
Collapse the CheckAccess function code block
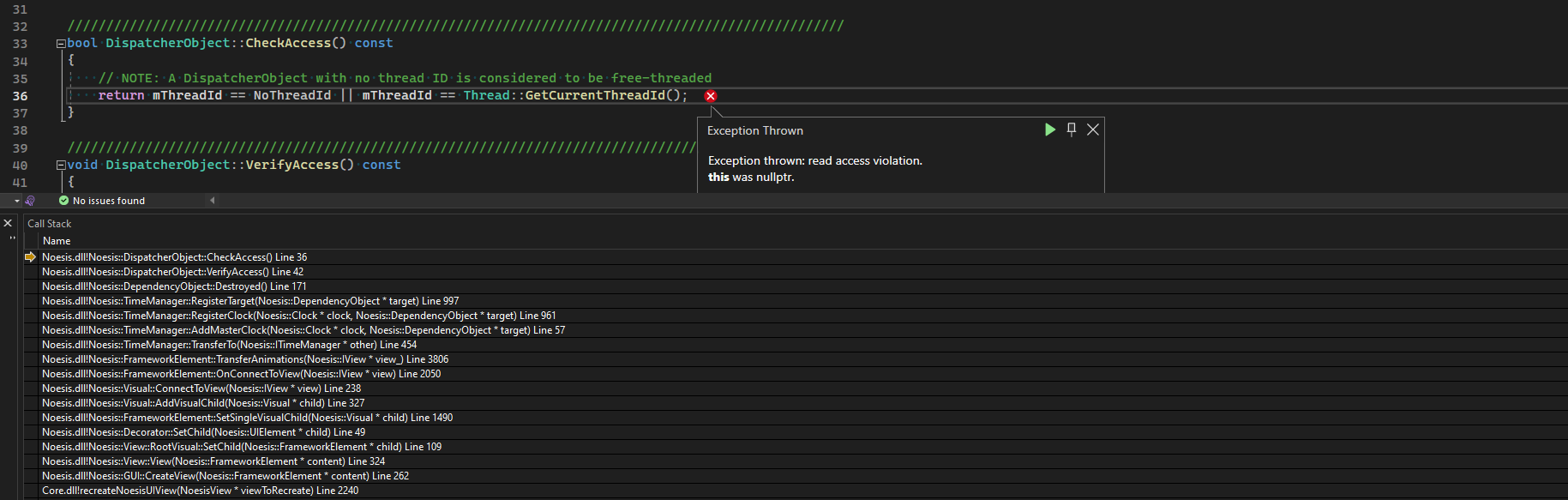(x=61, y=44)
